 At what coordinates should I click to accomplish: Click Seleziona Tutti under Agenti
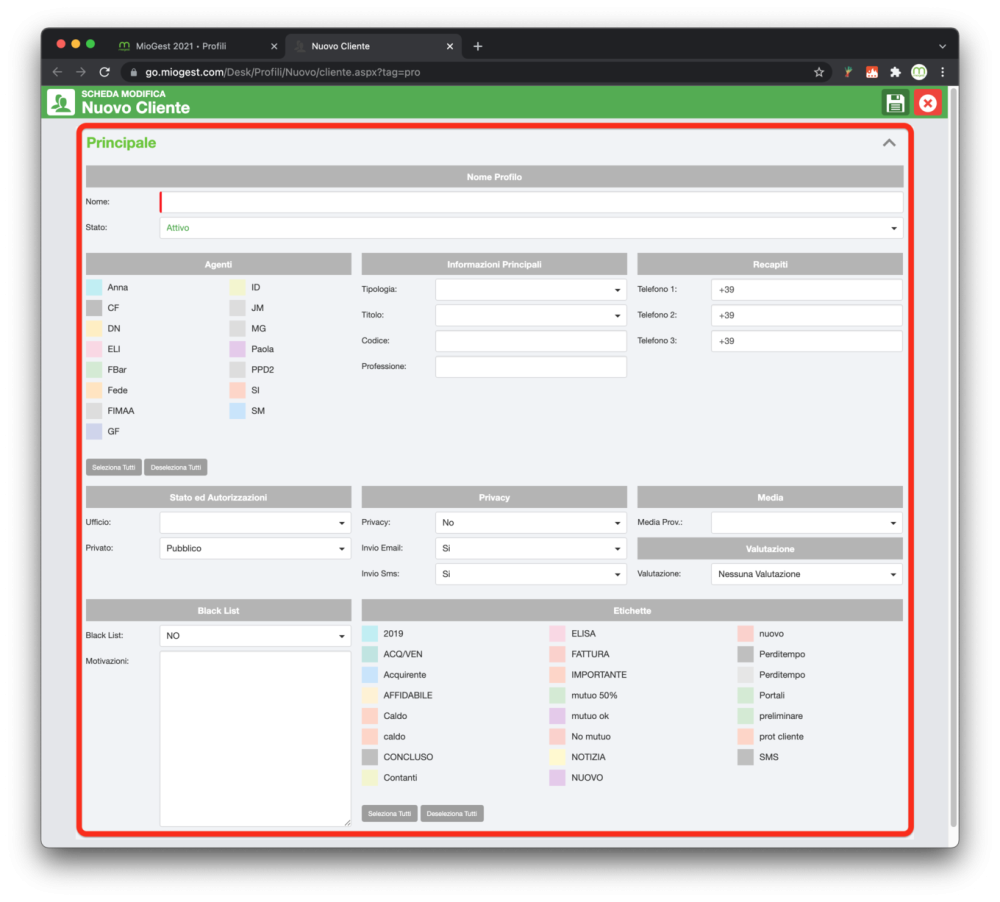point(114,468)
